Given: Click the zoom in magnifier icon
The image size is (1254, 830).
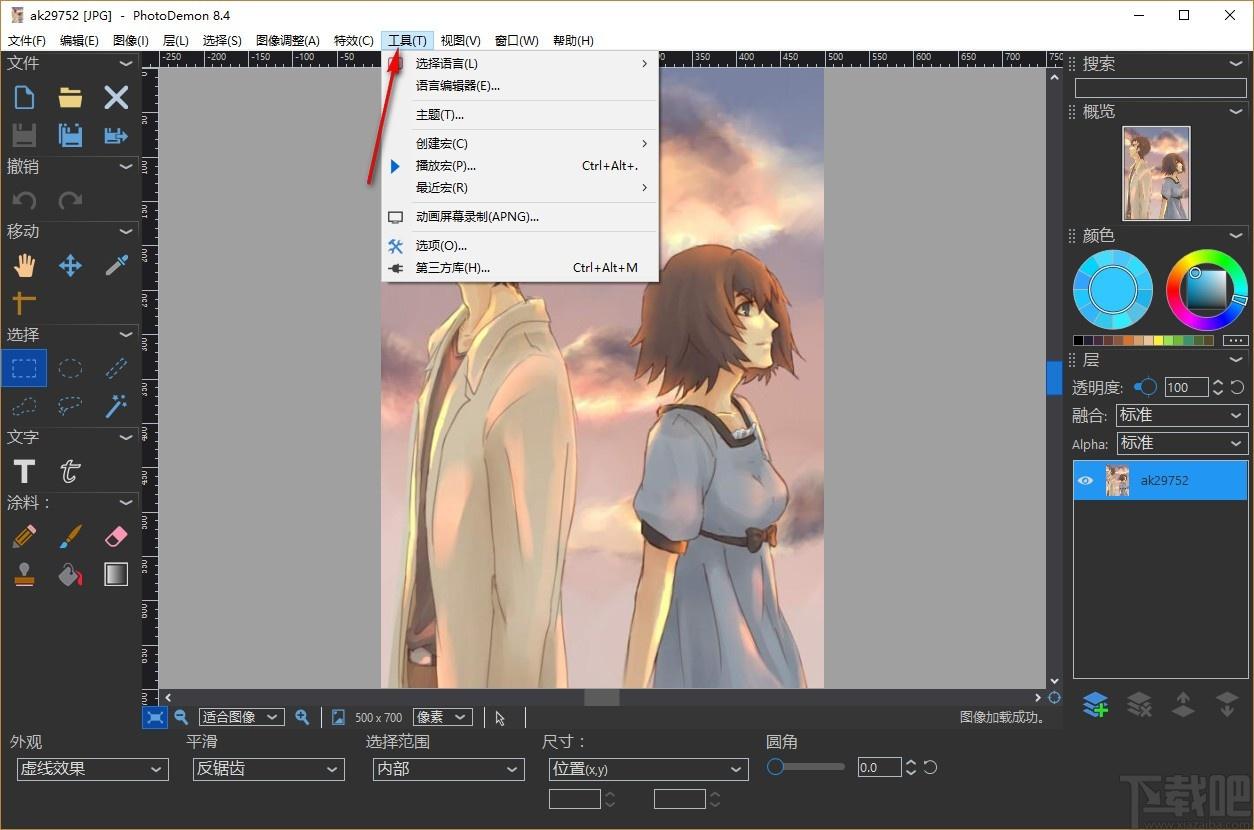Looking at the screenshot, I should pyautogui.click(x=302, y=717).
